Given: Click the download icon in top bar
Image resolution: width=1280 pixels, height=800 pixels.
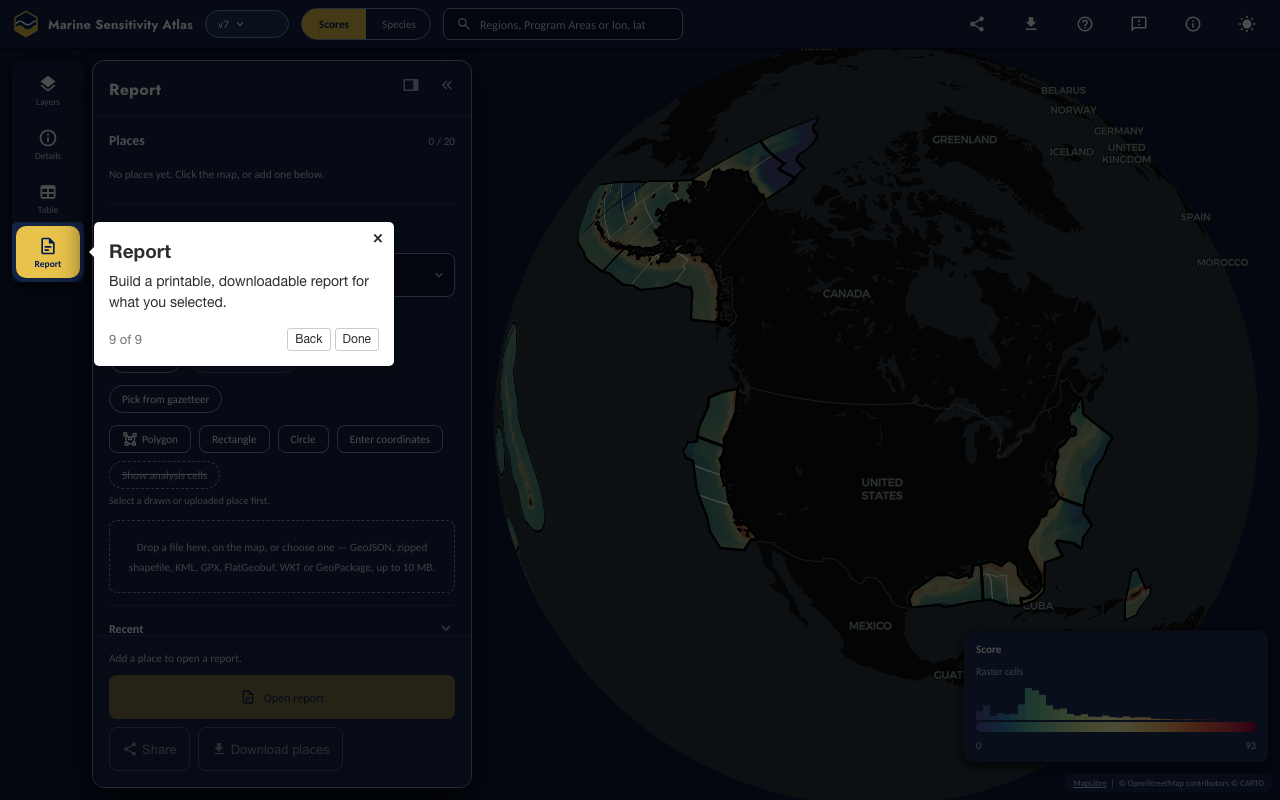Looking at the screenshot, I should [x=1031, y=24].
